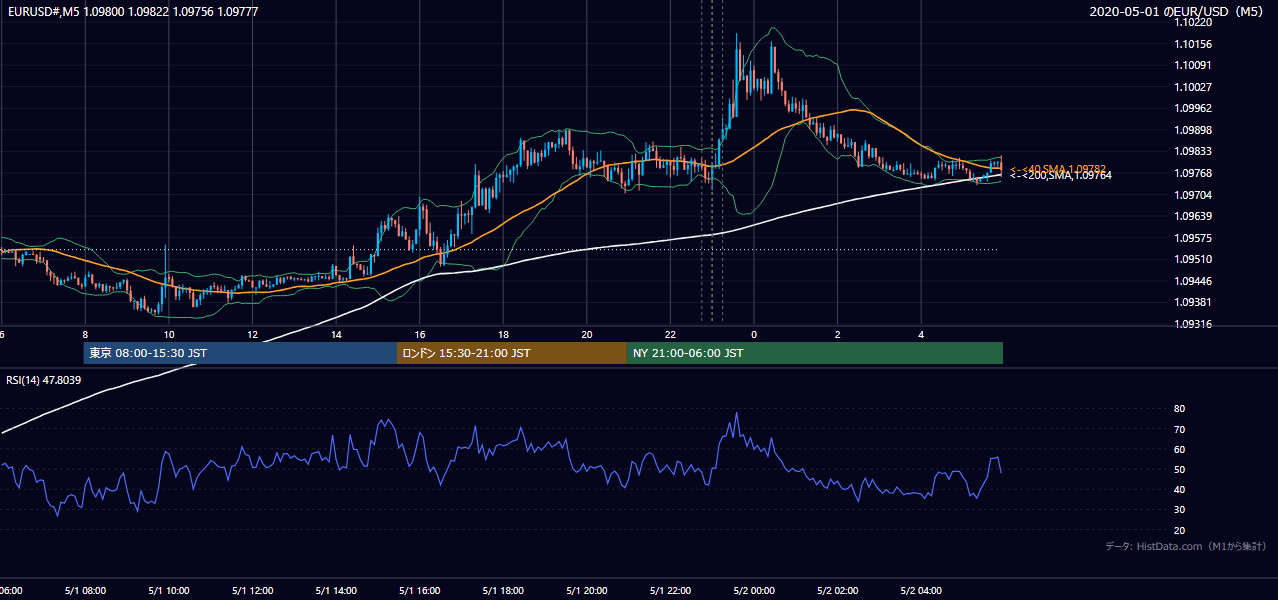
Task: Click price axis label 1.09704
Action: [x=1195, y=195]
